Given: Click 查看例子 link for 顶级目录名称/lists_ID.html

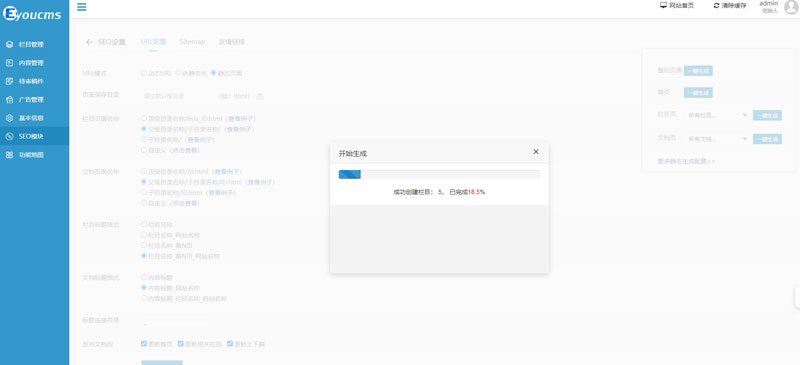Looking at the screenshot, I should 240,118.
